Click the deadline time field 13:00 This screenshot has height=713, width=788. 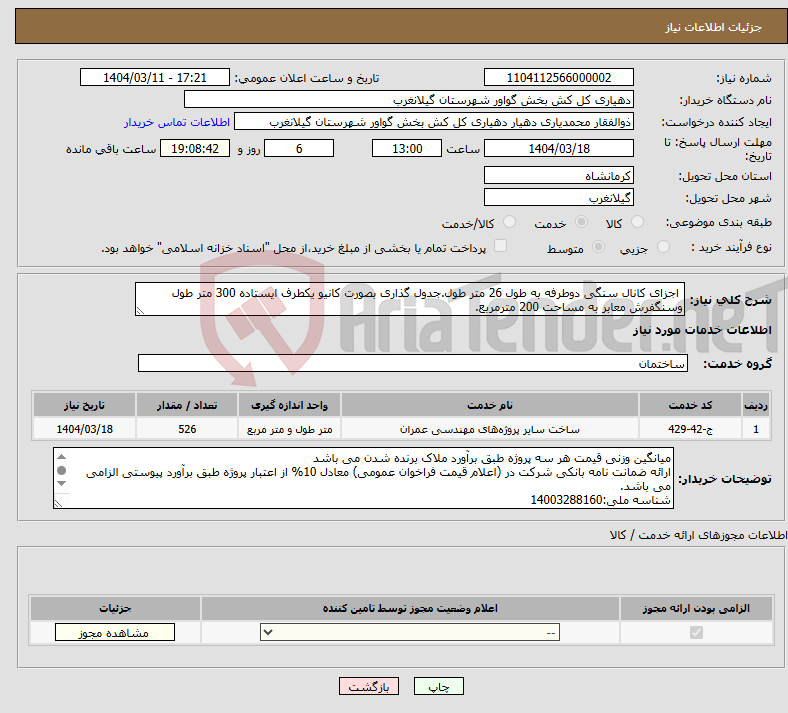[407, 148]
